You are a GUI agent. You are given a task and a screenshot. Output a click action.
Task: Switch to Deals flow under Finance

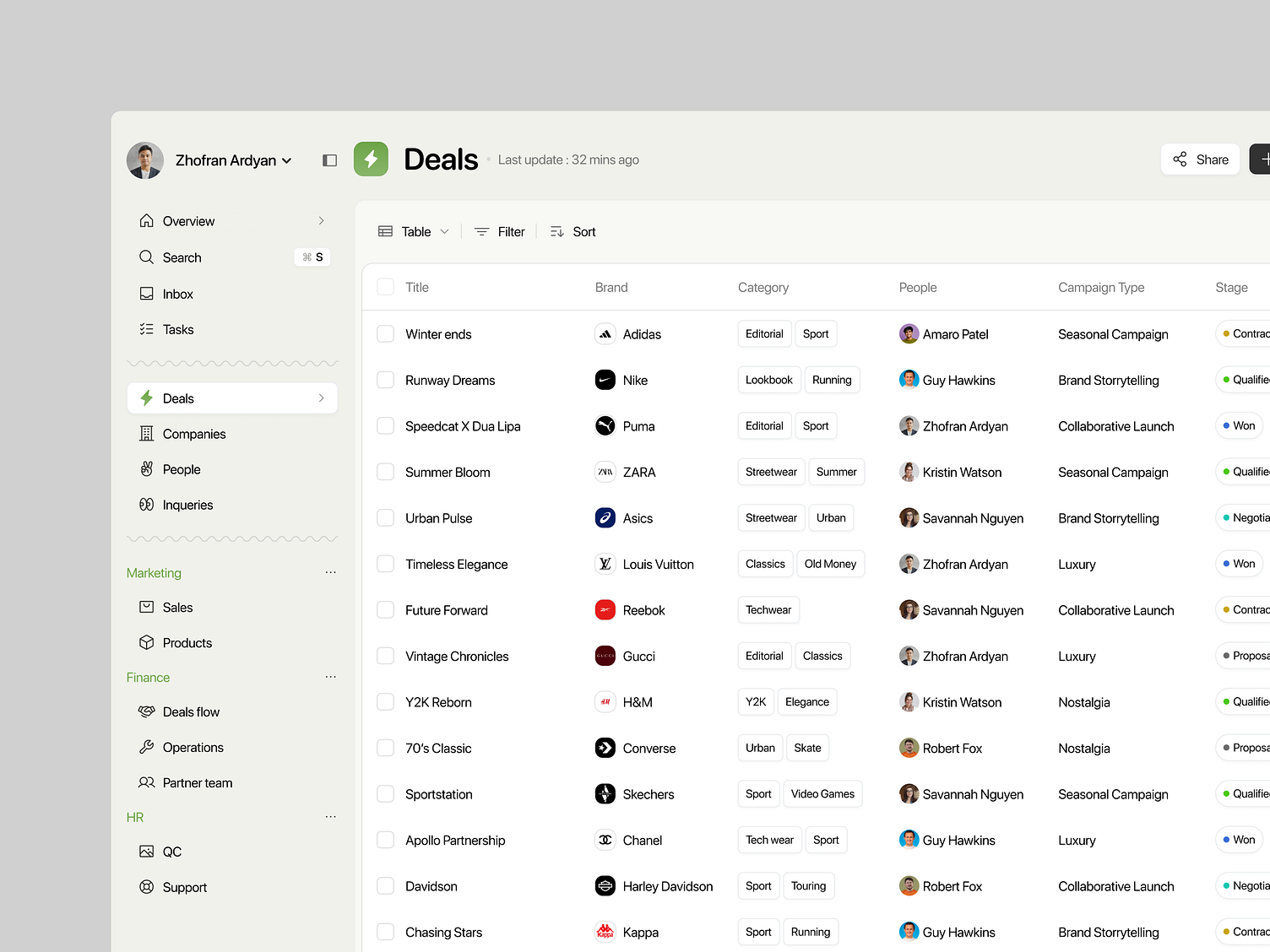(x=191, y=711)
